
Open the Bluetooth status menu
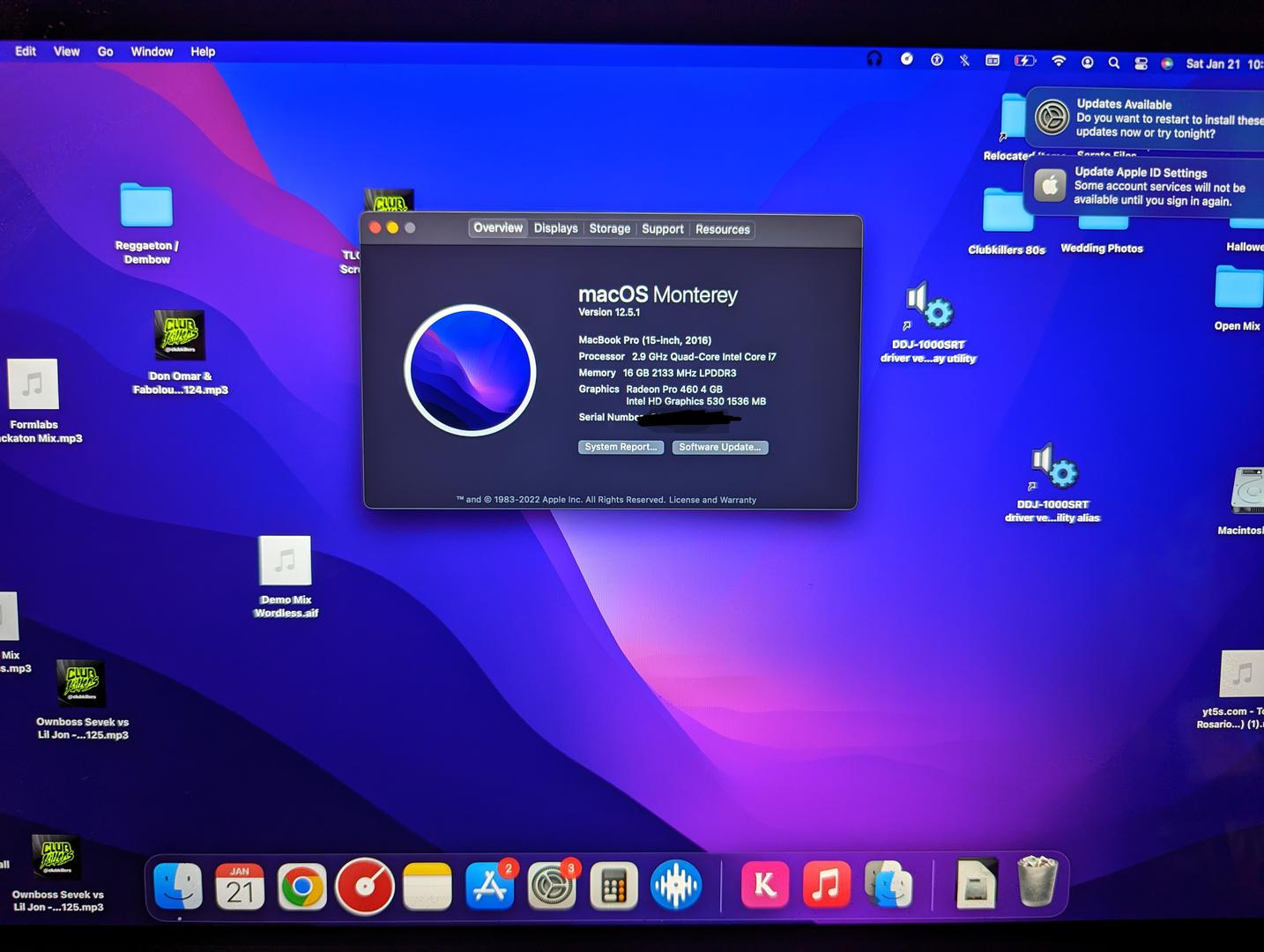(964, 60)
